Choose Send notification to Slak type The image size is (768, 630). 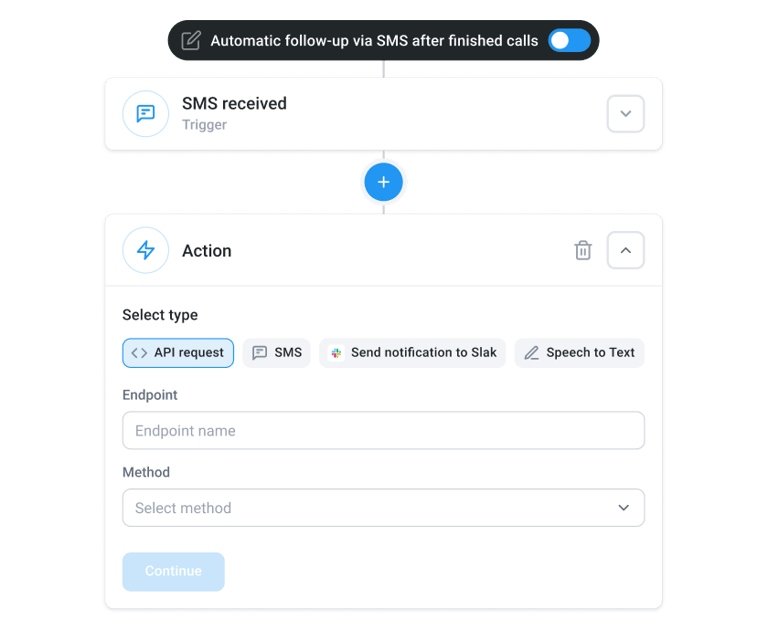tap(412, 353)
